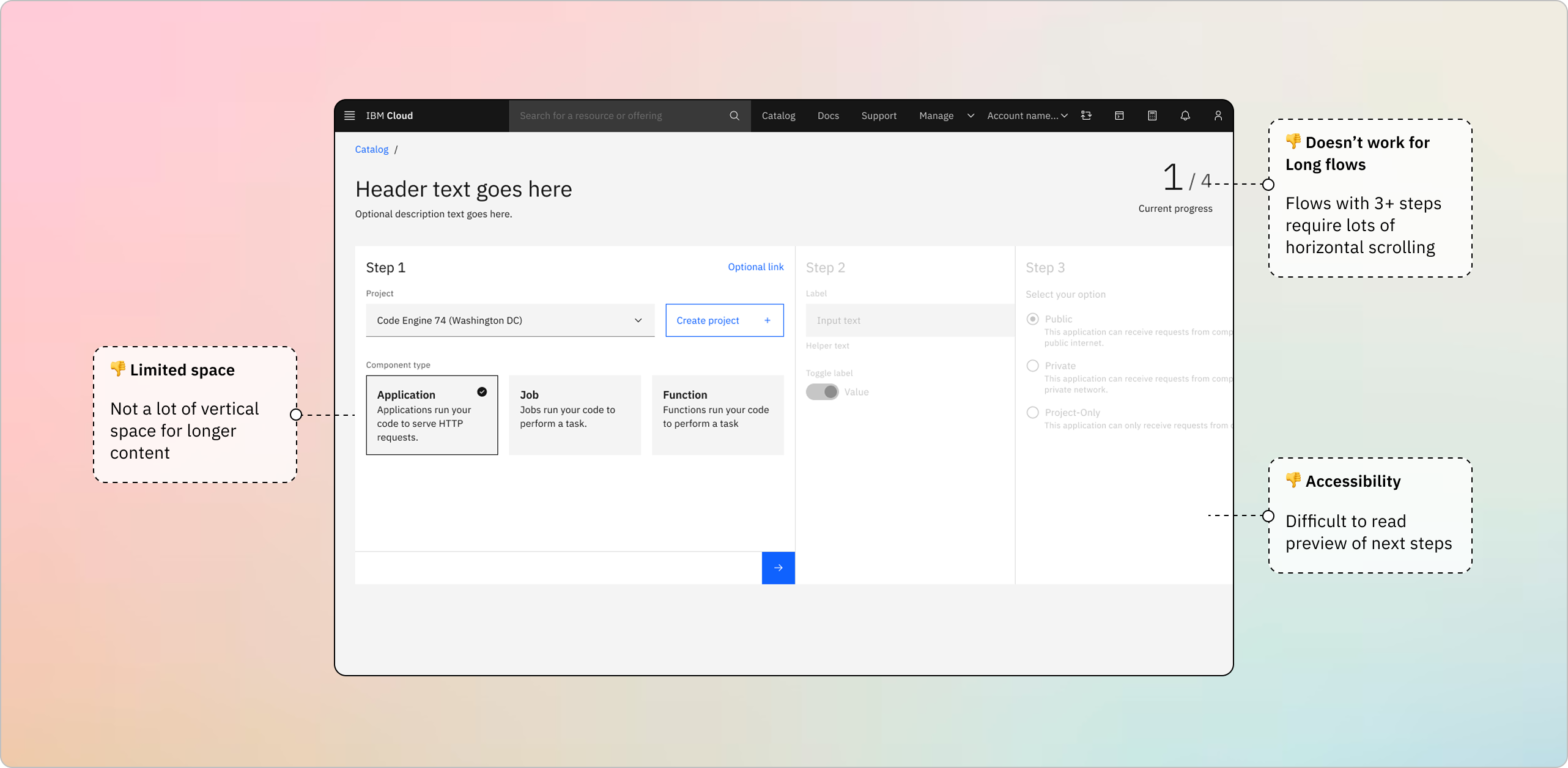Select the Job component tile
Screen dimensions: 1568x768
coord(575,415)
